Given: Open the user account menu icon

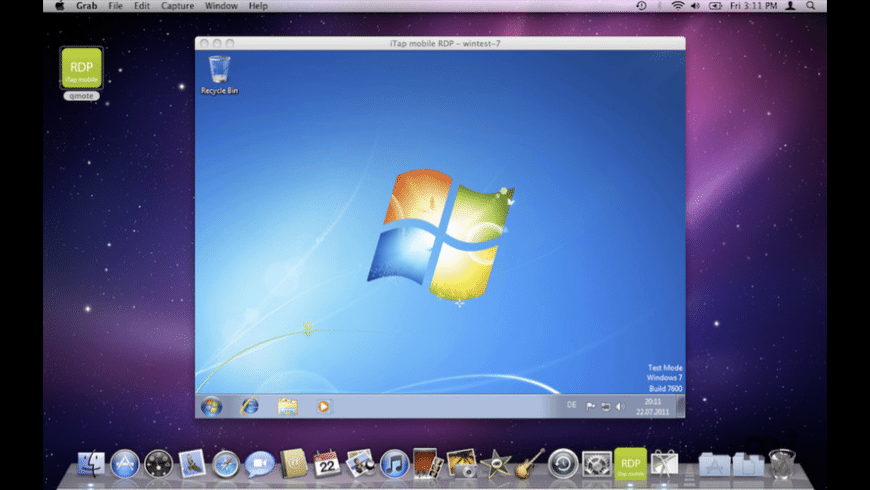Looking at the screenshot, I should pyautogui.click(x=791, y=6).
